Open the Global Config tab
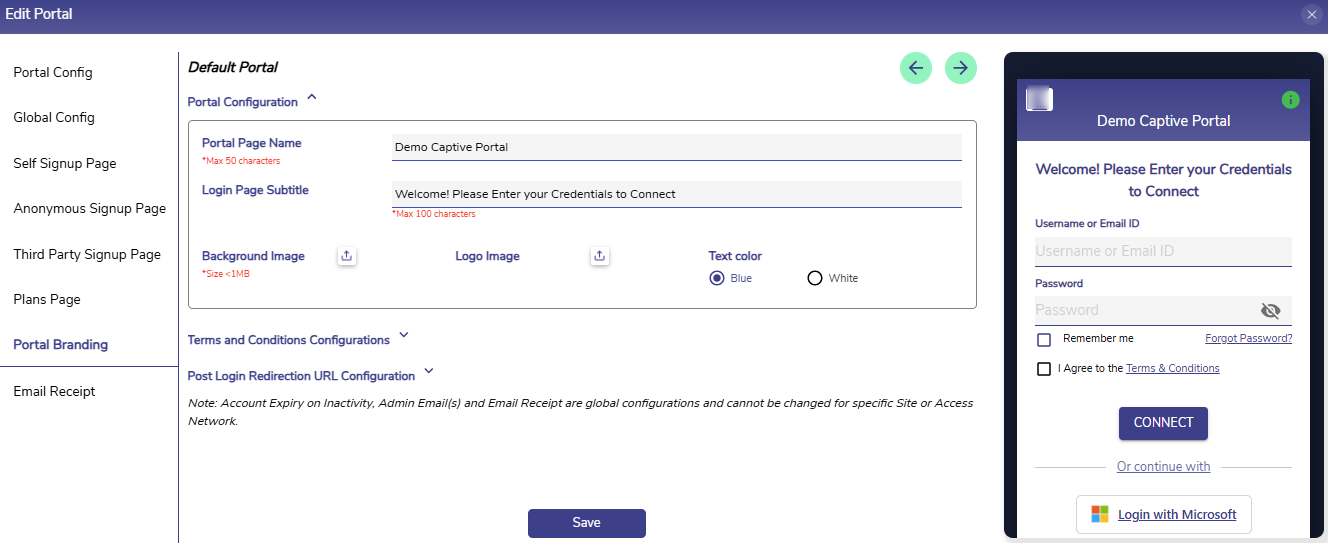This screenshot has height=543, width=1328. [x=54, y=118]
